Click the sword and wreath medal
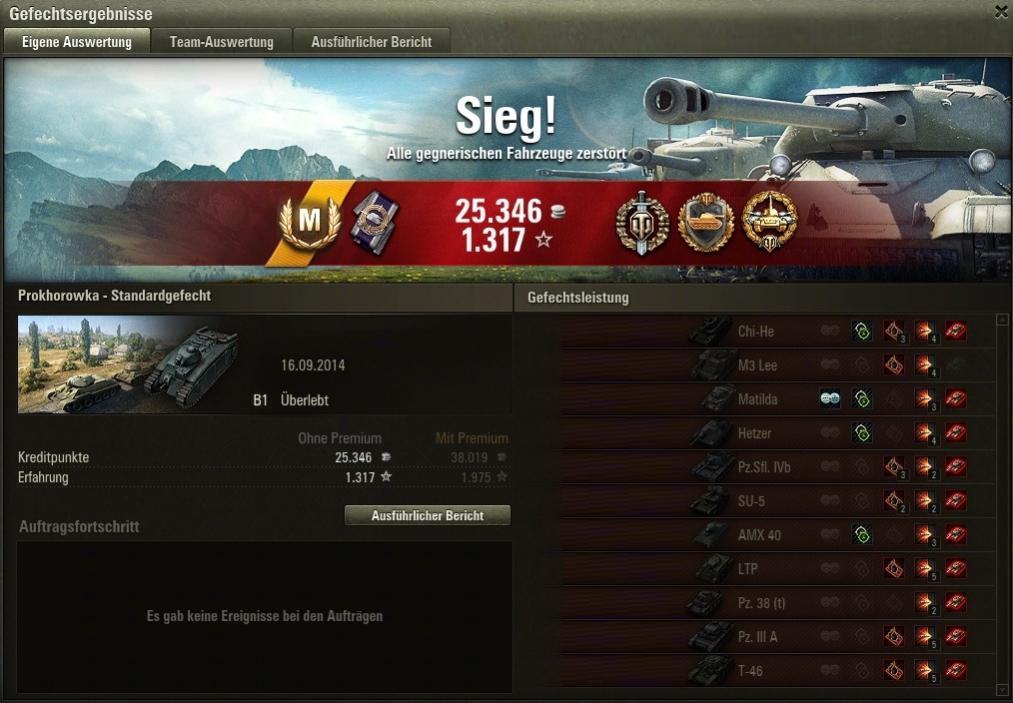Viewport: 1013px width, 703px height. pos(642,223)
